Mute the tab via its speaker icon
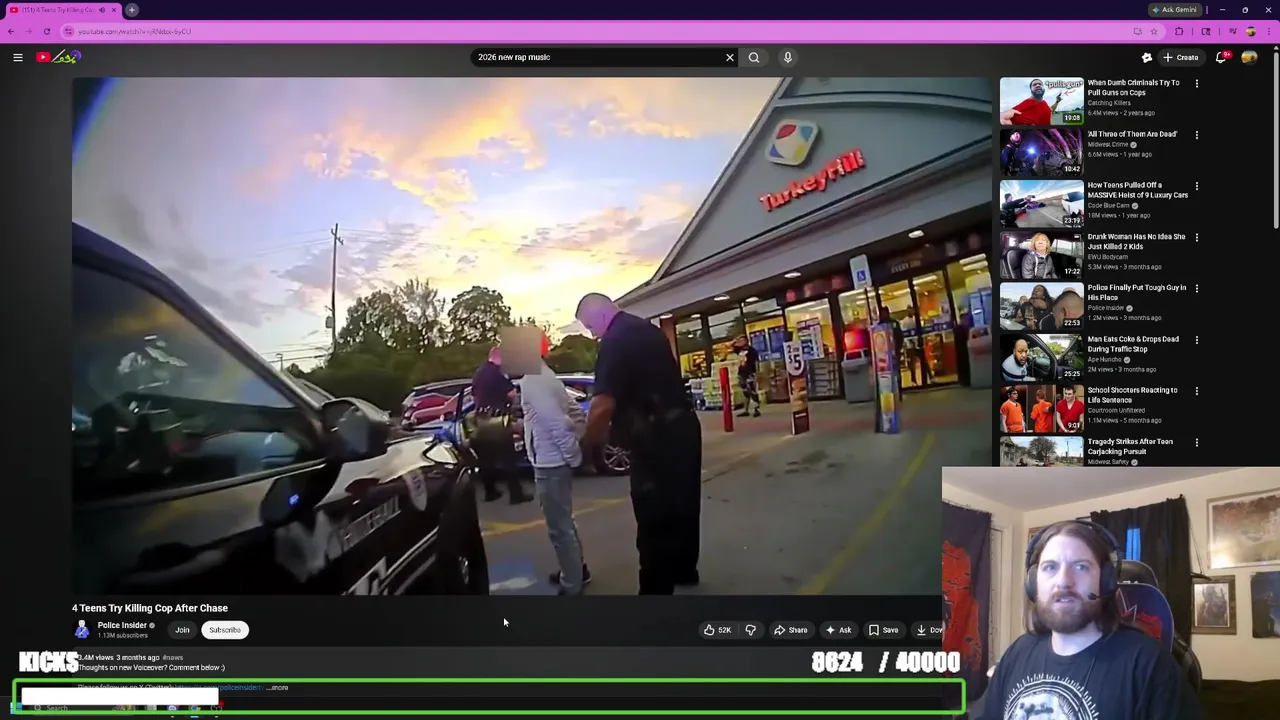The image size is (1280, 720). [x=101, y=10]
